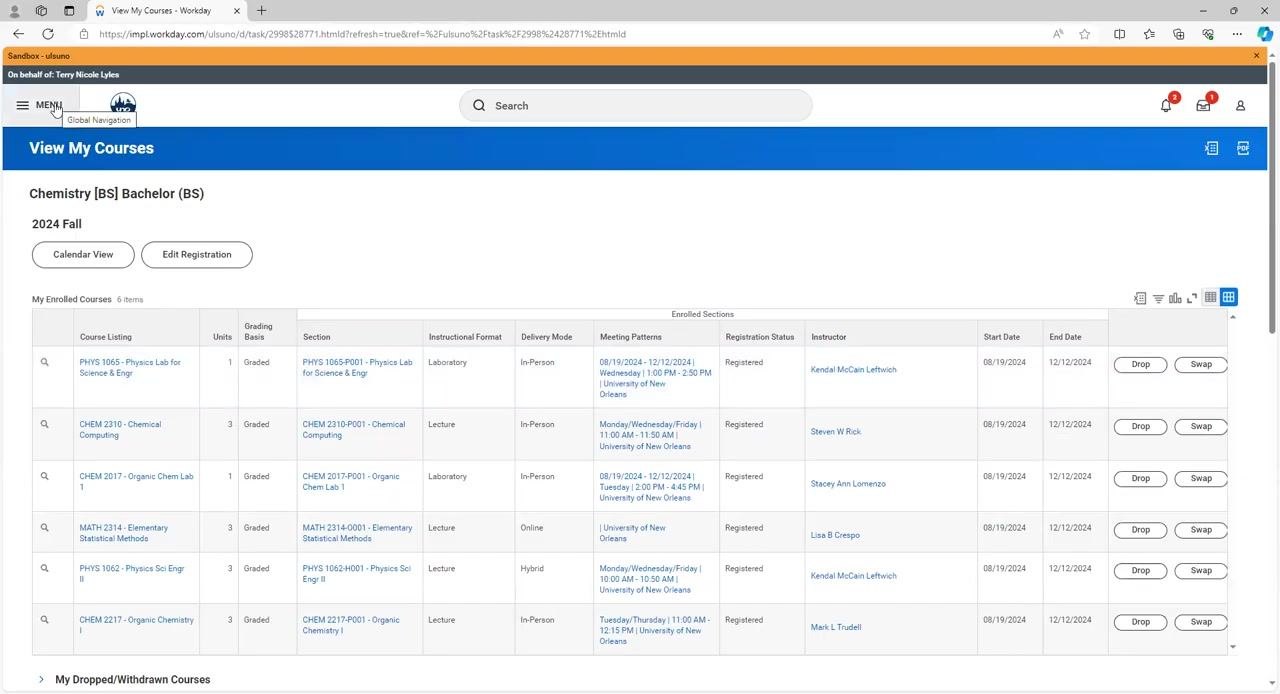The image size is (1280, 694).
Task: Open the chart view icon for table
Action: click(x=1175, y=298)
